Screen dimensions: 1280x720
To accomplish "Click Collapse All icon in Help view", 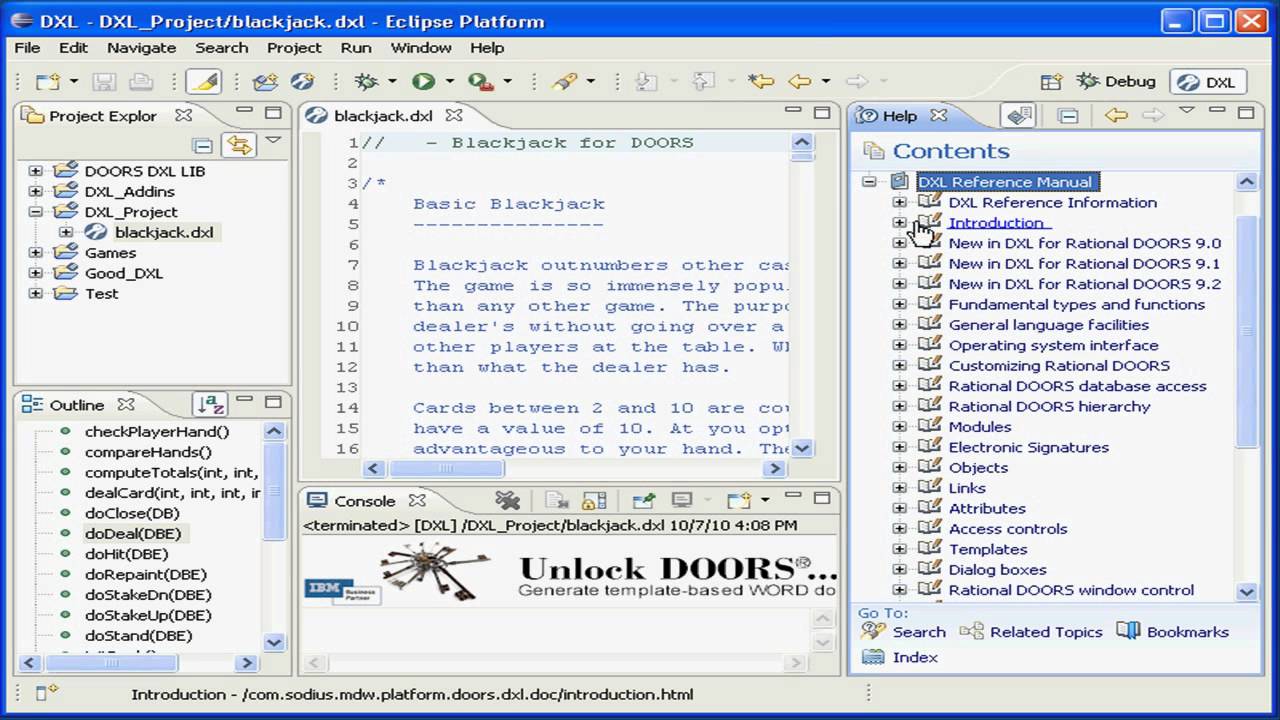I will tap(1068, 116).
